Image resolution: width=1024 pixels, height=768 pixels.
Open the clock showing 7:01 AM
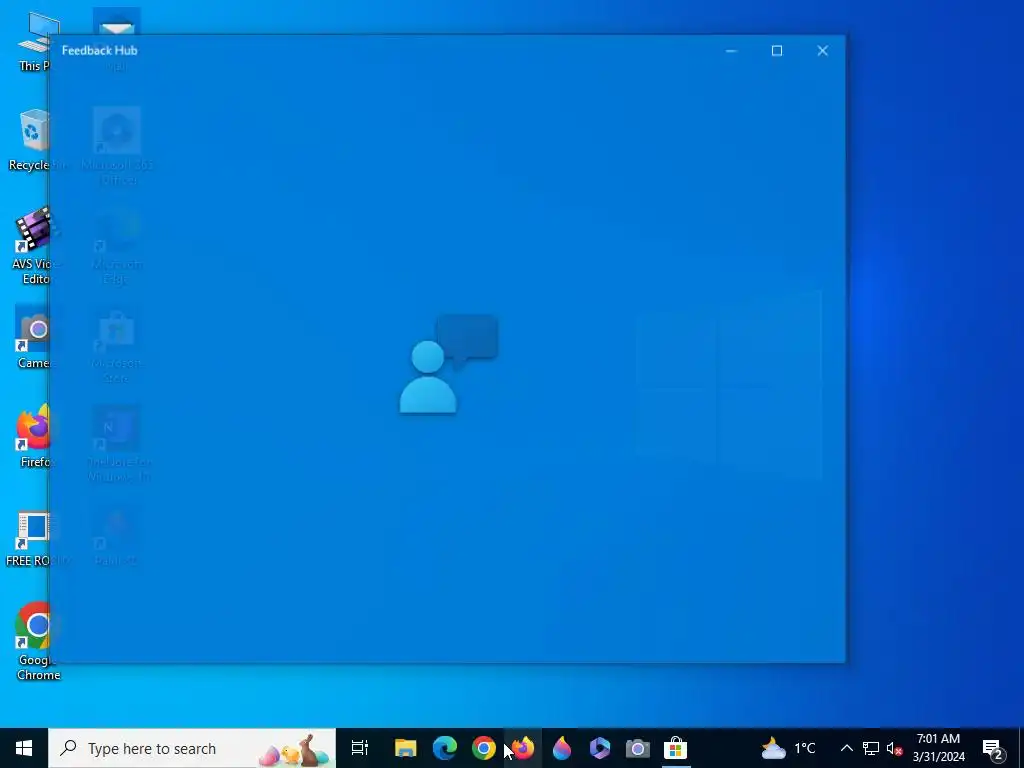coord(938,748)
